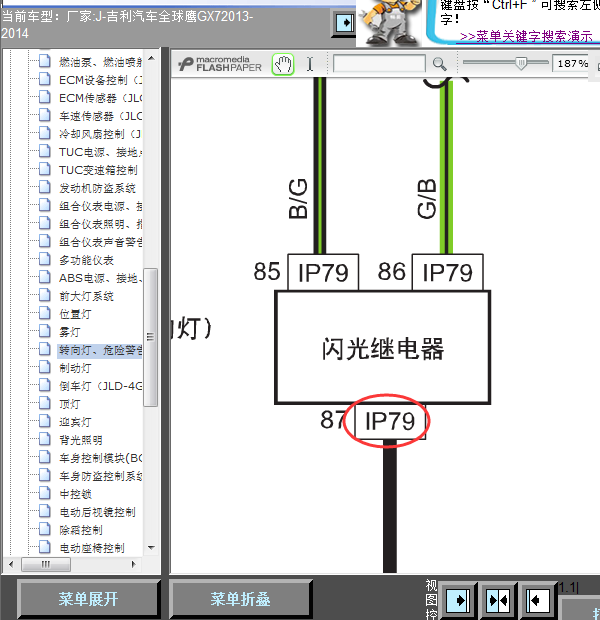The width and height of the screenshot is (600, 620).
Task: Open the 倒车灯 (JLD-4G tree item
Action: click(100, 386)
